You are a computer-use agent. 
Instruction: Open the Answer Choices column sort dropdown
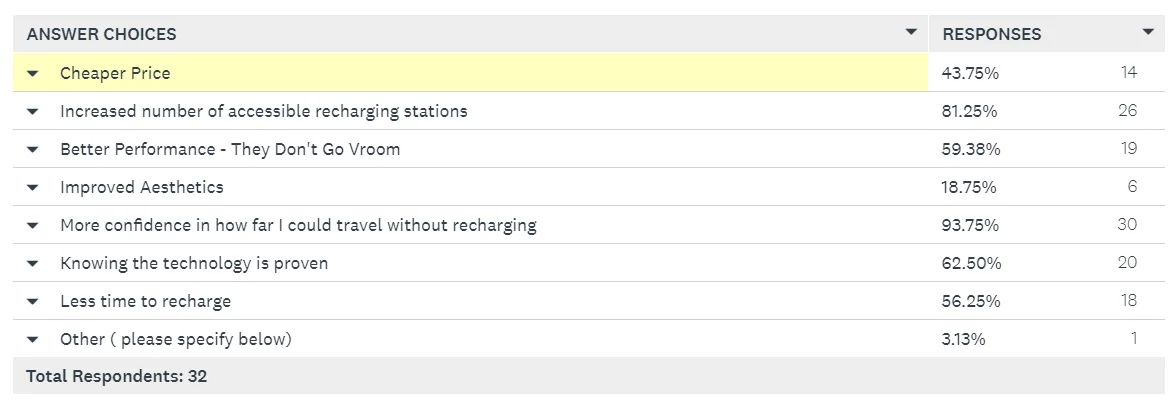[910, 32]
